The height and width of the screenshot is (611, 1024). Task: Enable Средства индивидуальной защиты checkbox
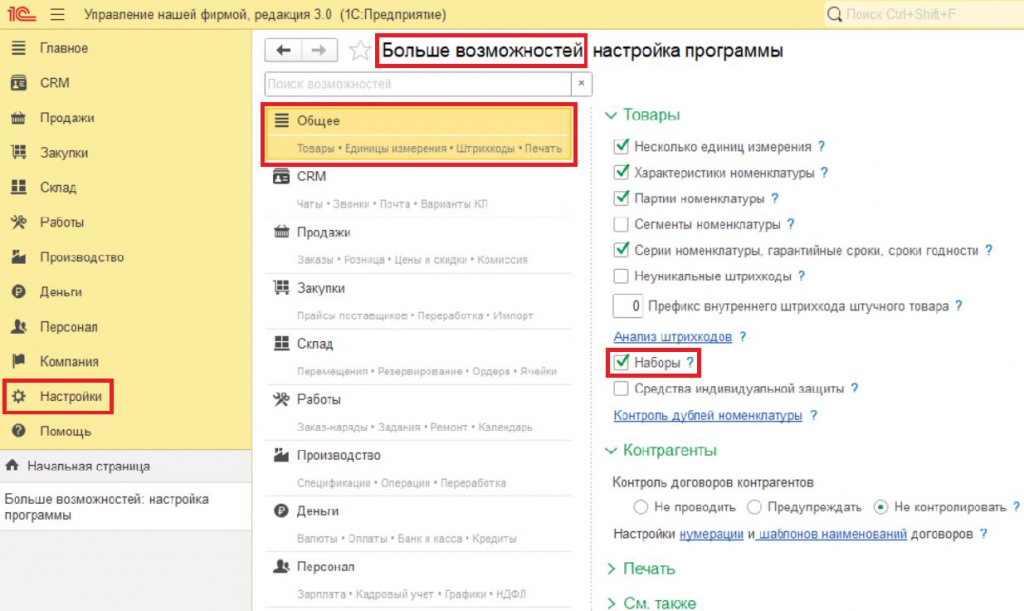[x=621, y=388]
